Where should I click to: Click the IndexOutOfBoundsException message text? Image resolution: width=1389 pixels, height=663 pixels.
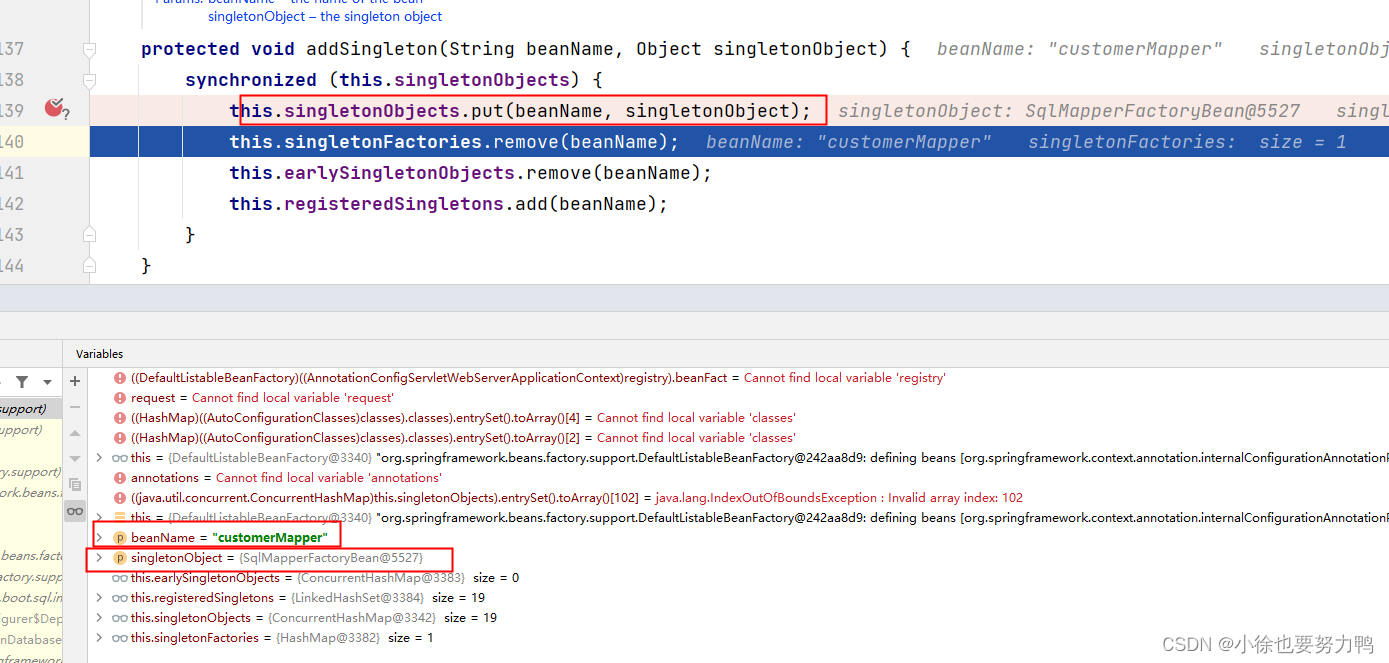point(839,498)
